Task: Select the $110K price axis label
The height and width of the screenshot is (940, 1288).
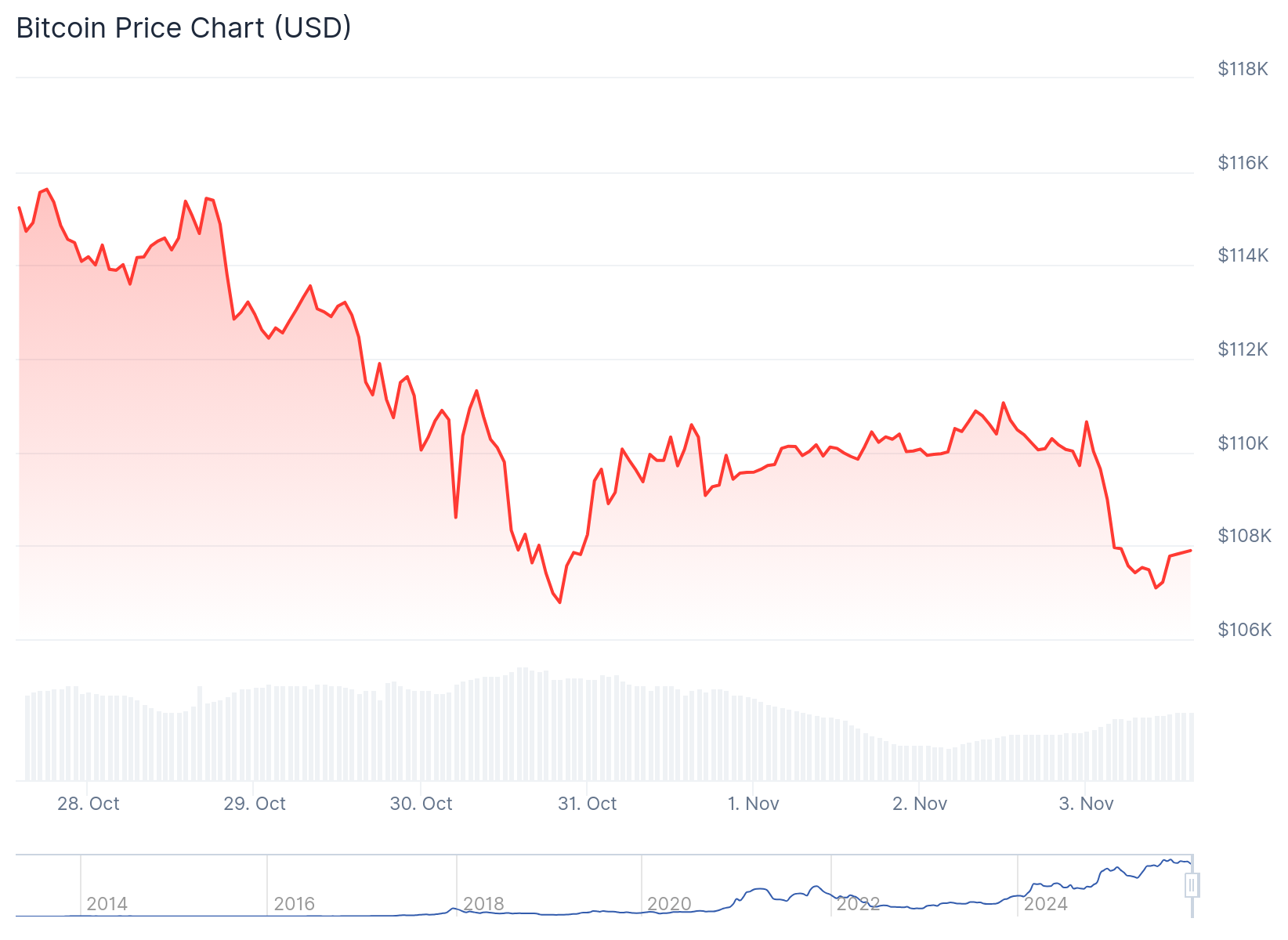Action: 1243,443
